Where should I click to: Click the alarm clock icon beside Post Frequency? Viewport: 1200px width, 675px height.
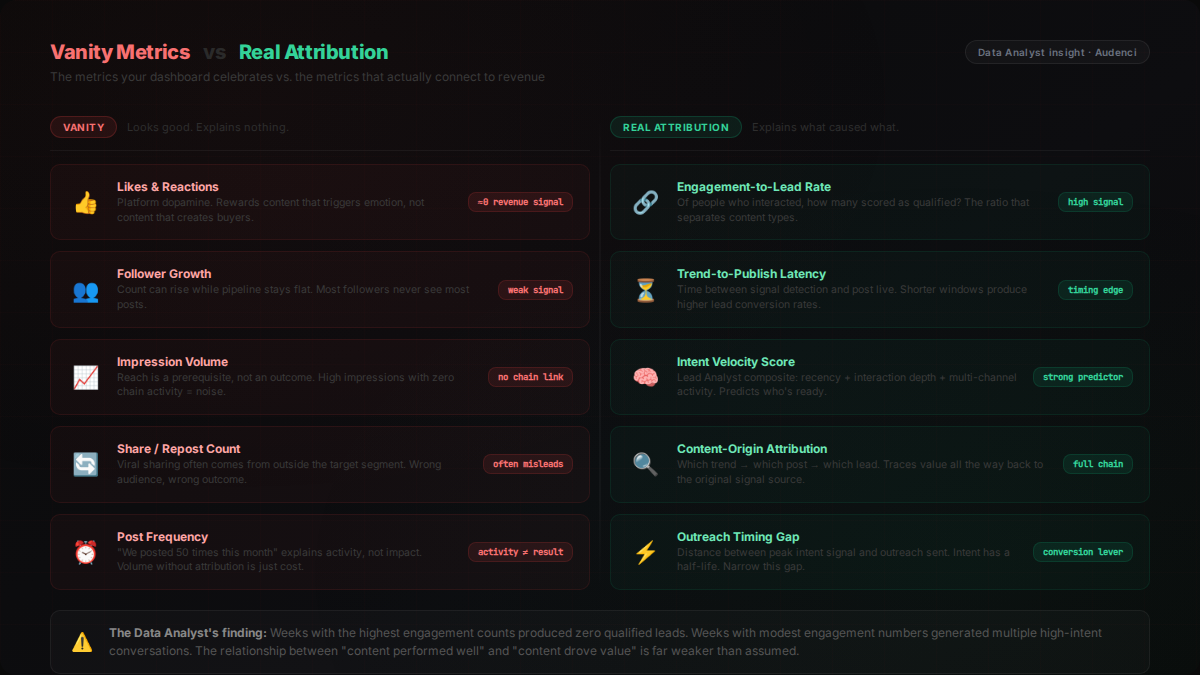85,553
